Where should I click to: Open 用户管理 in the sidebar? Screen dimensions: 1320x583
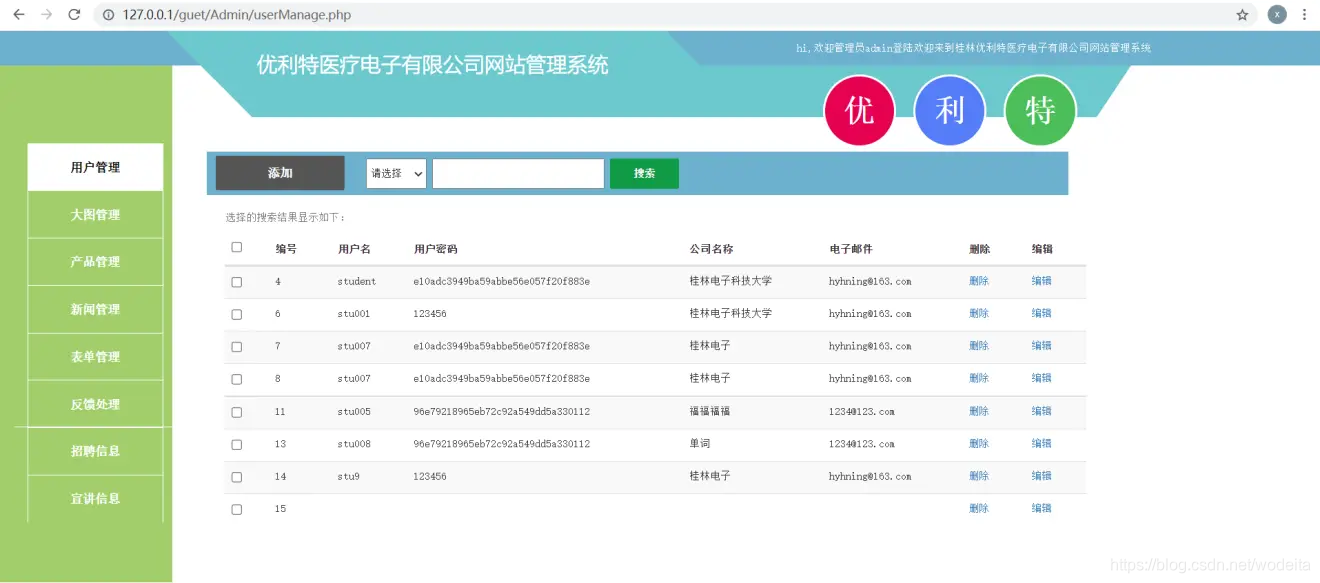pos(95,167)
